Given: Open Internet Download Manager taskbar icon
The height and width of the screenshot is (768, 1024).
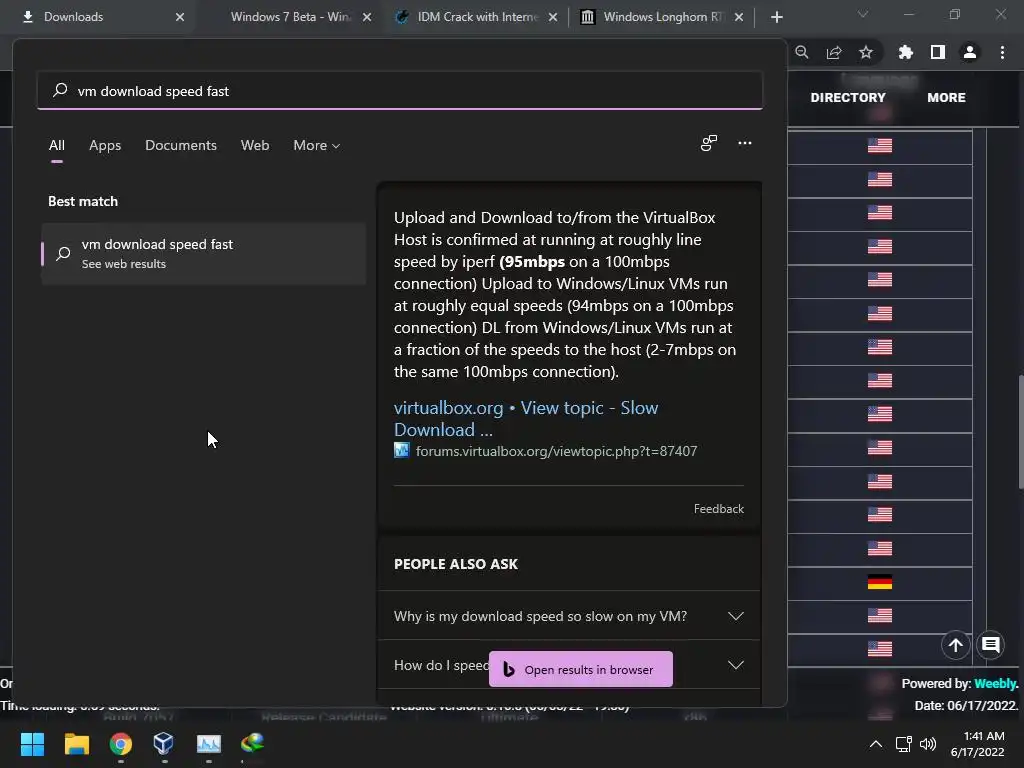Looking at the screenshot, I should [x=252, y=743].
